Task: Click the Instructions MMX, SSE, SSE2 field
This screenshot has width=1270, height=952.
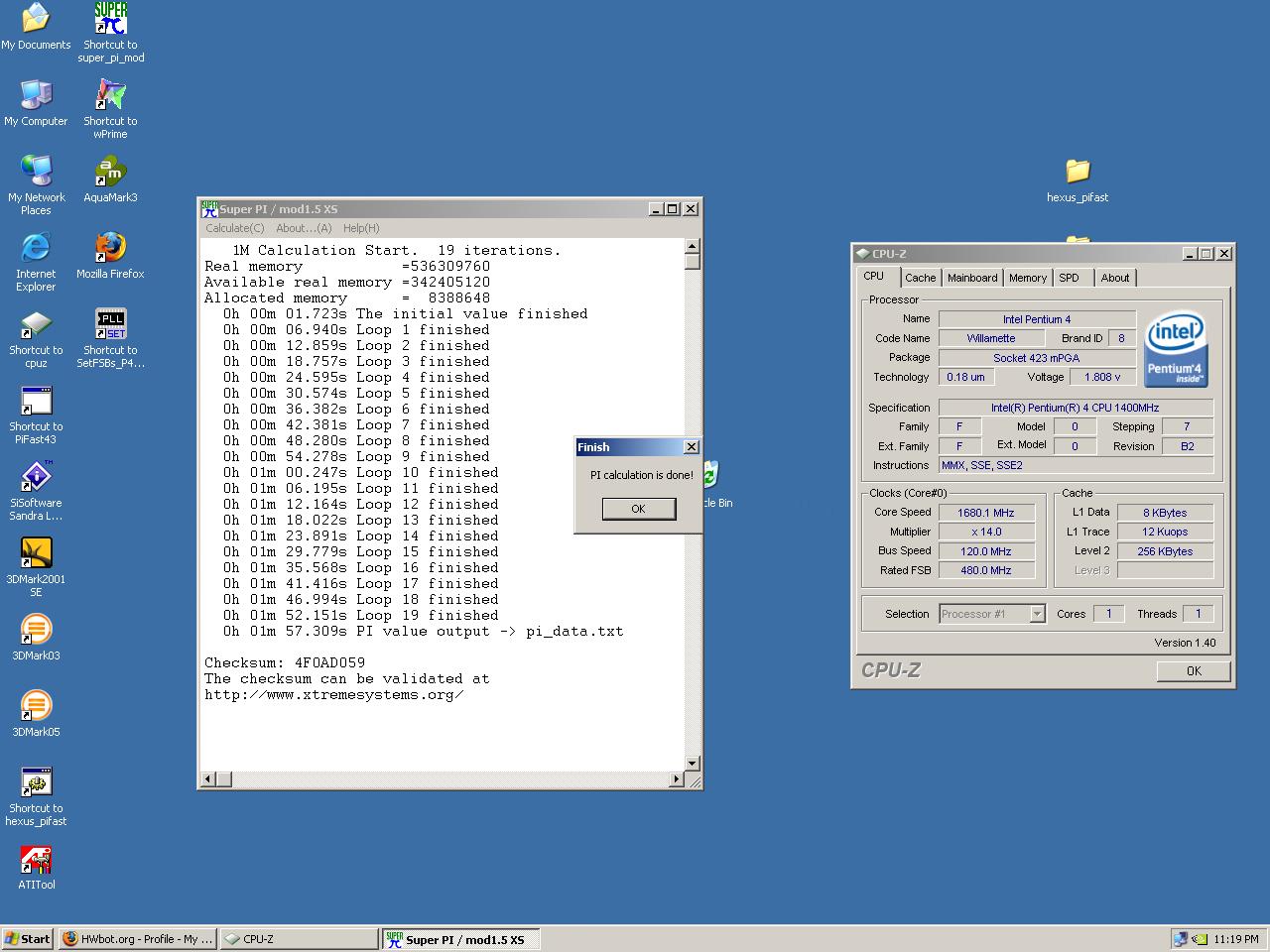Action: (x=1076, y=465)
